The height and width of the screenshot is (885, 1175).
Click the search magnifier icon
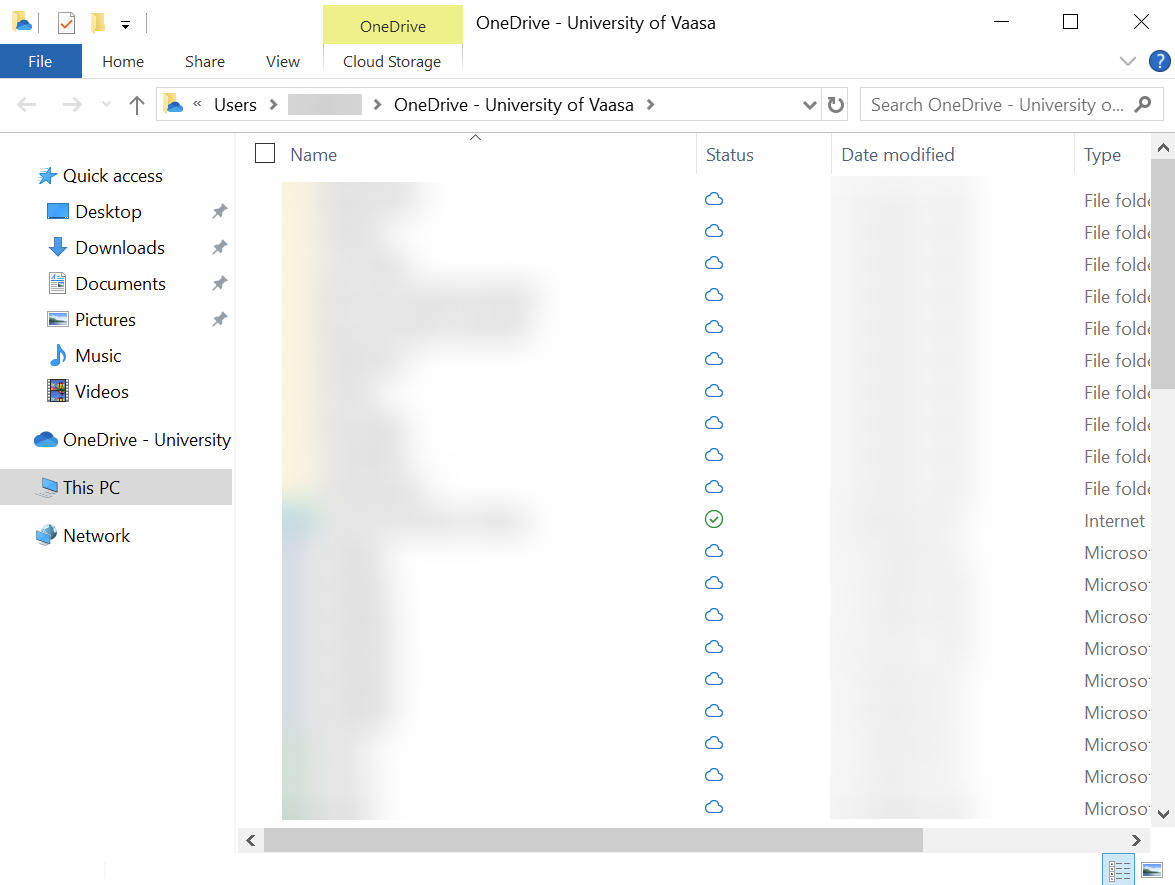point(1144,104)
